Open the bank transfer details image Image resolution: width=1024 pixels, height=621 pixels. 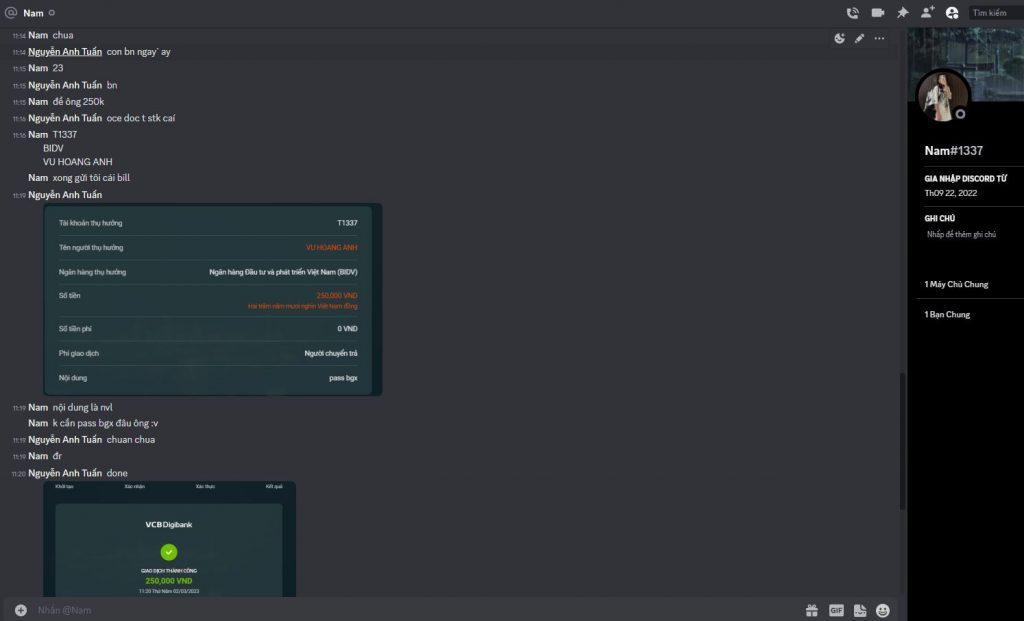pyautogui.click(x=212, y=300)
